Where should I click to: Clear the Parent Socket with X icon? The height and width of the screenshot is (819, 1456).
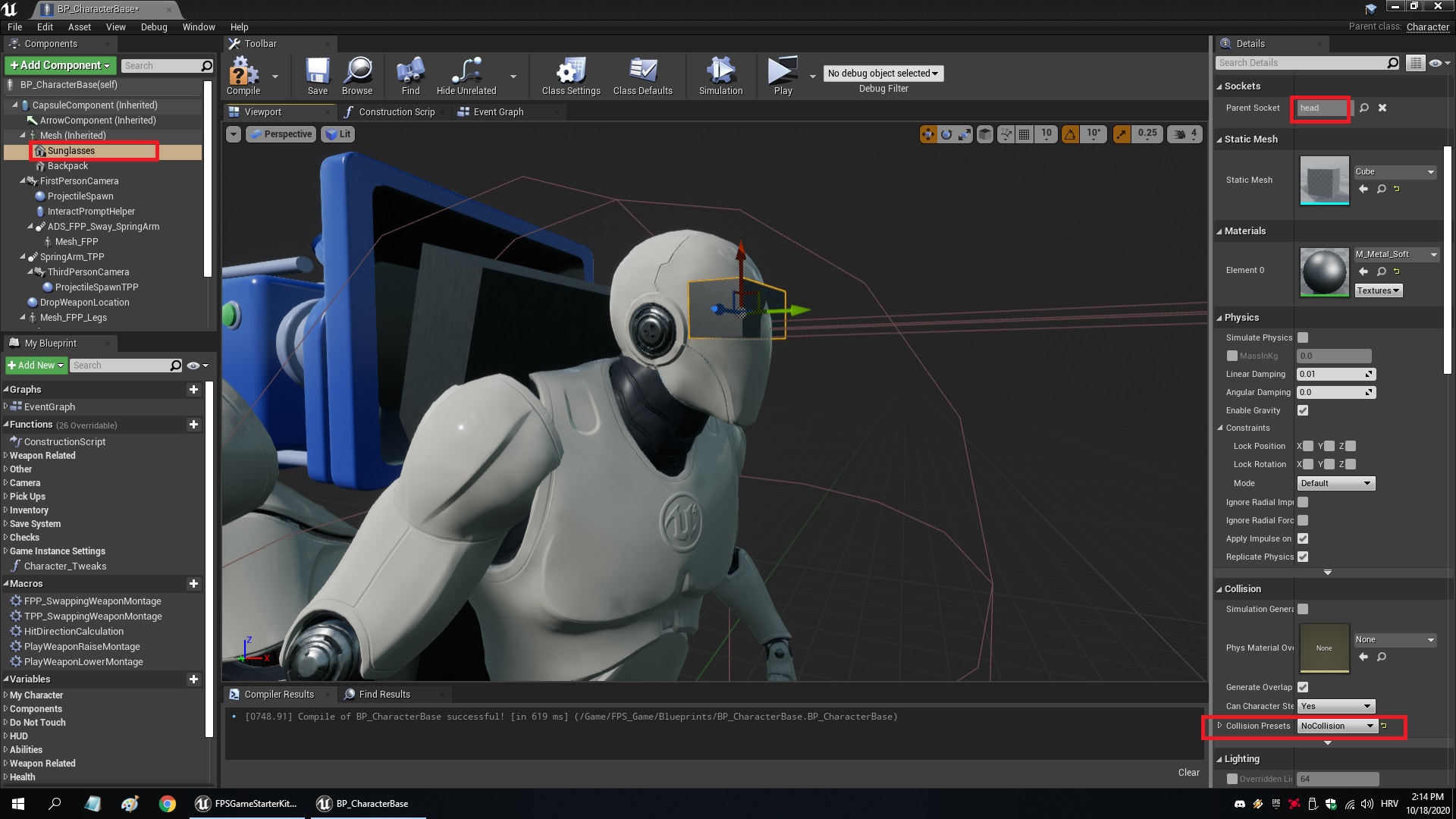(1382, 108)
